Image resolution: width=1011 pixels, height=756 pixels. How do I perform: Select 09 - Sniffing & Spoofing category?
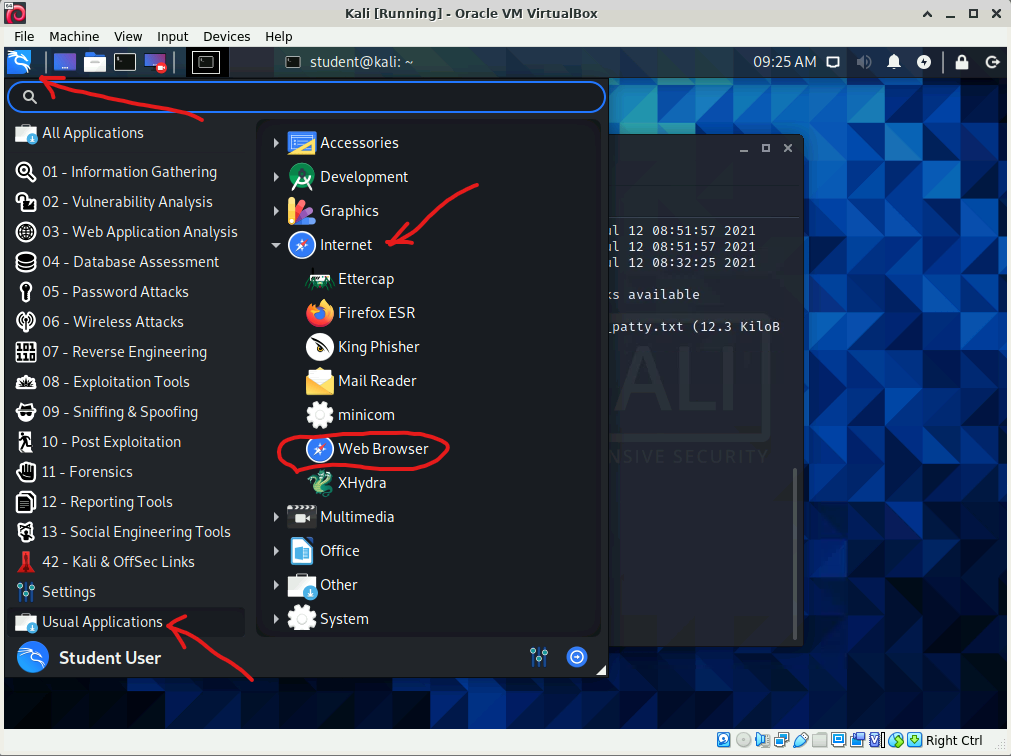pos(126,412)
